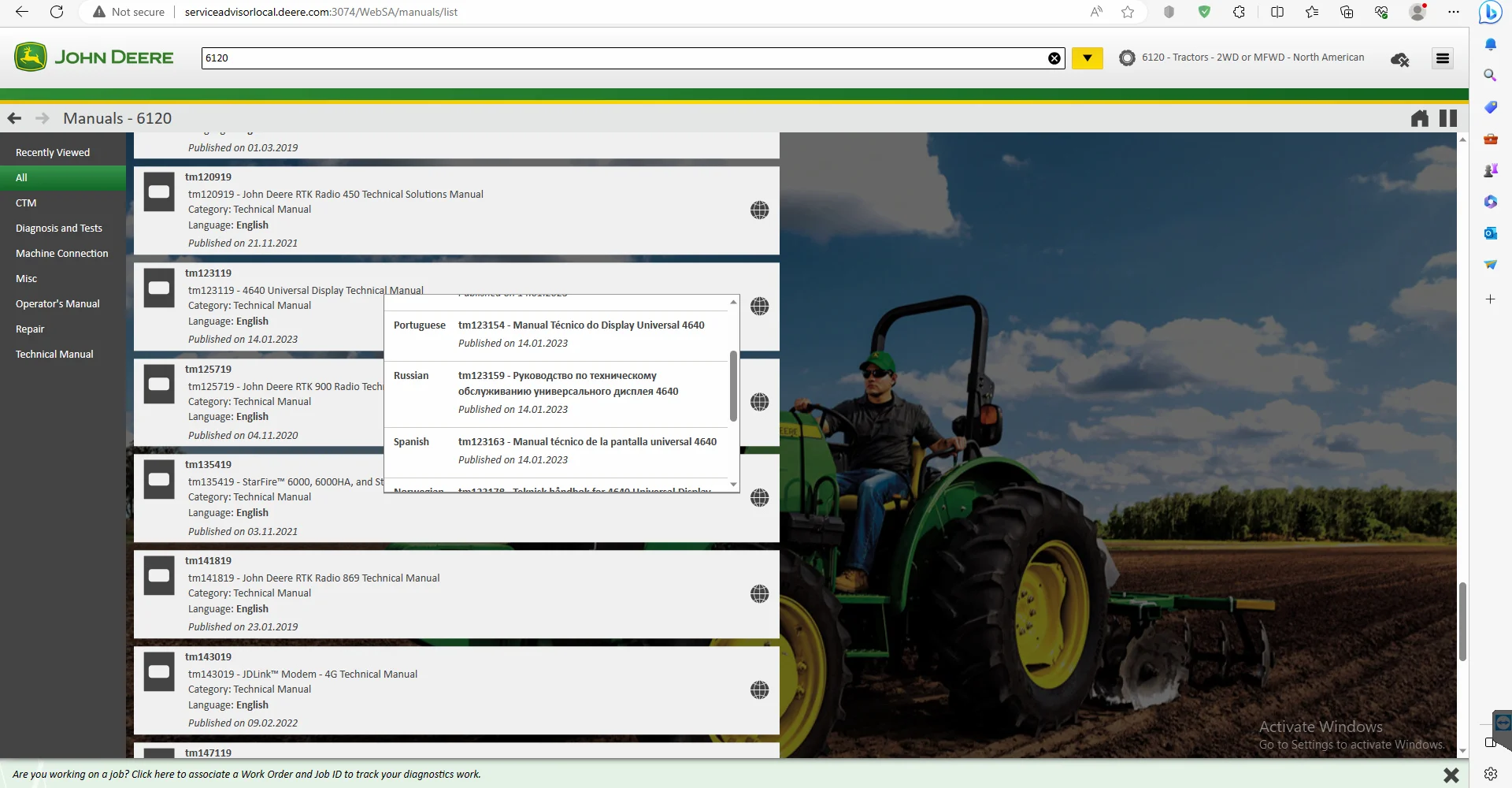The image size is (1512, 788).
Task: Open the hamburger menu beside the cloud icon
Action: point(1442,58)
